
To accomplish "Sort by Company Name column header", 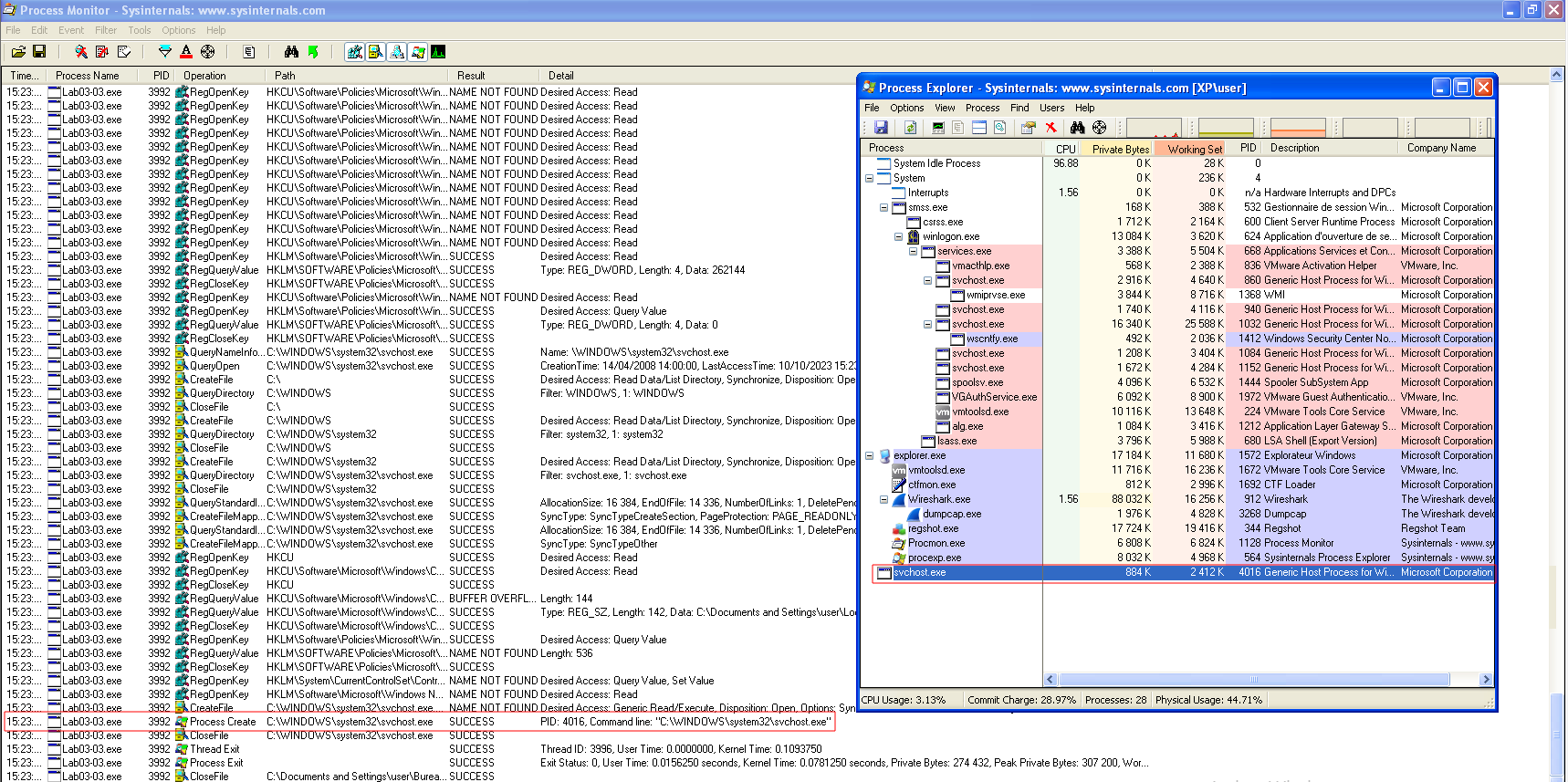I will pyautogui.click(x=1446, y=148).
